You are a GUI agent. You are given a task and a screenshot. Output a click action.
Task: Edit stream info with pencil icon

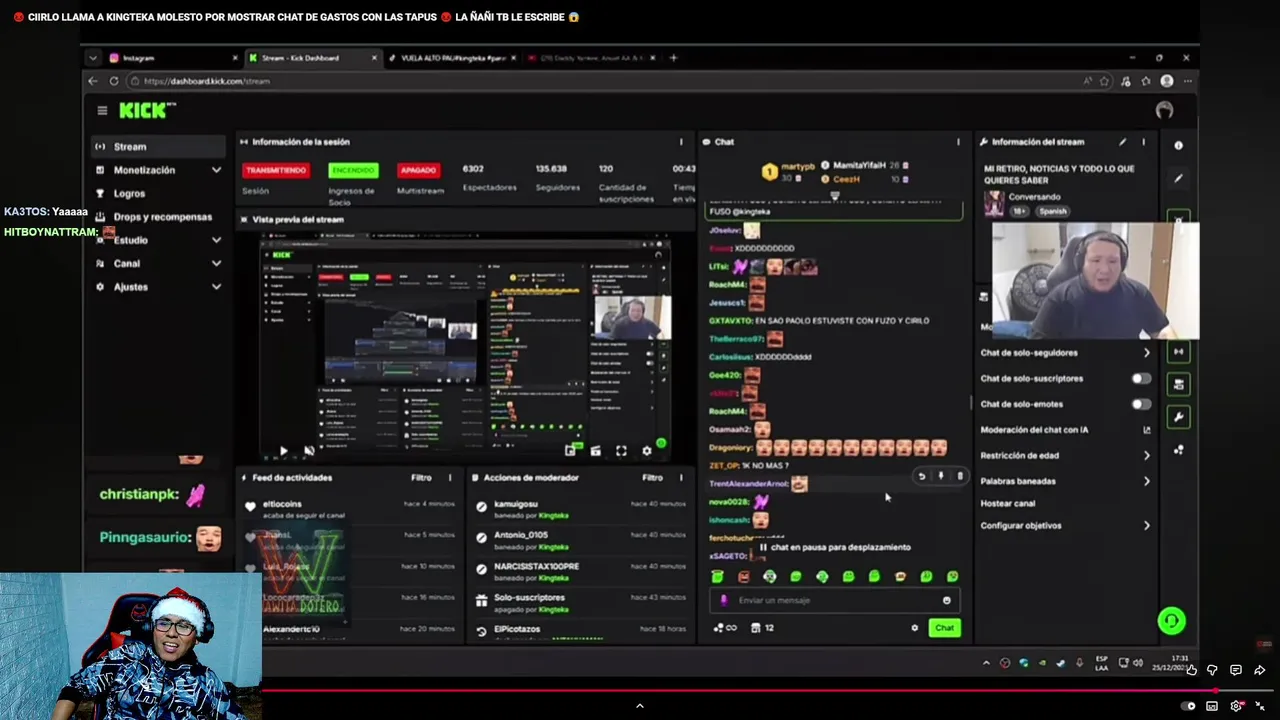1122,142
